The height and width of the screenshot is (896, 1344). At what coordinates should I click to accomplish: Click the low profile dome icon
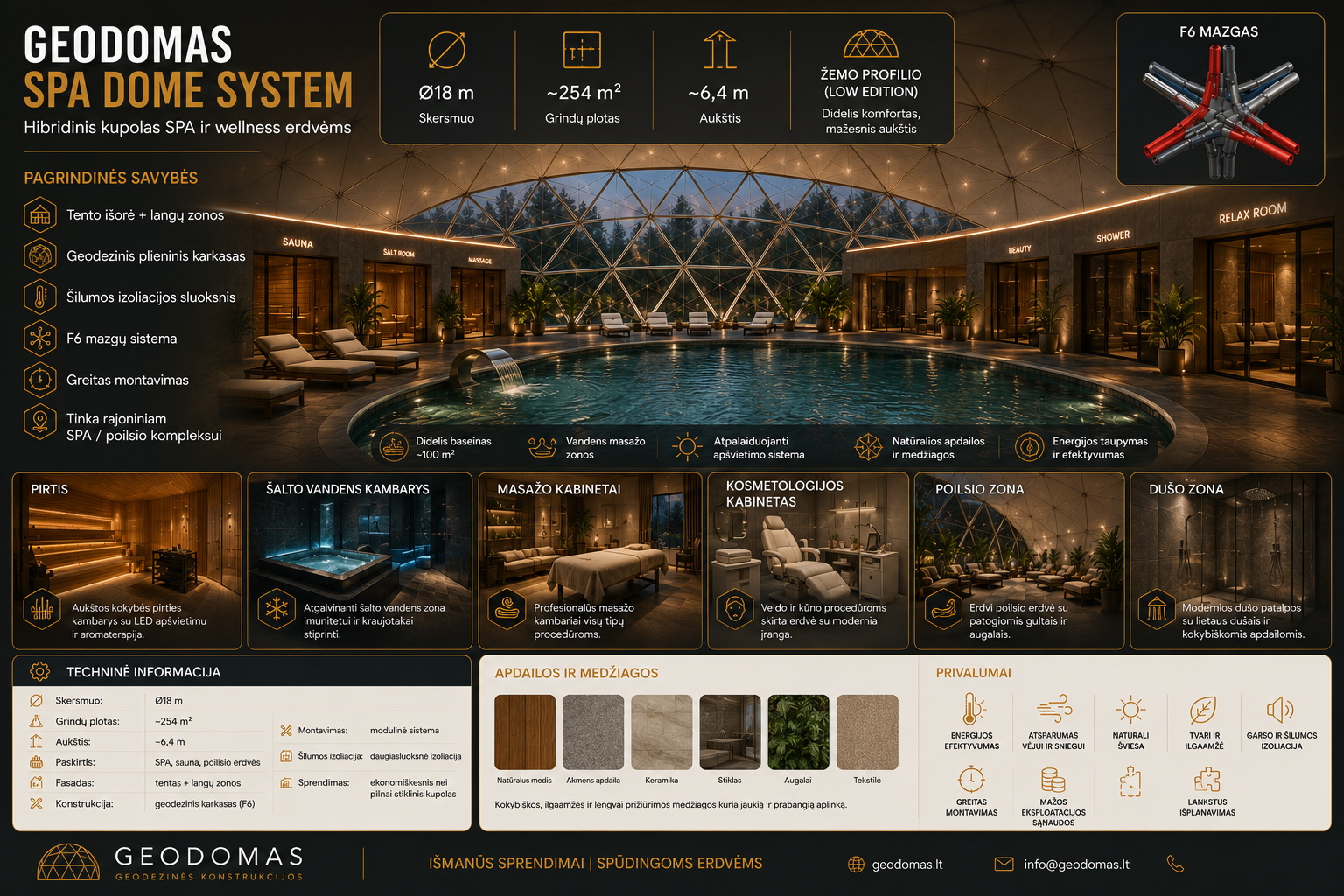(x=871, y=44)
